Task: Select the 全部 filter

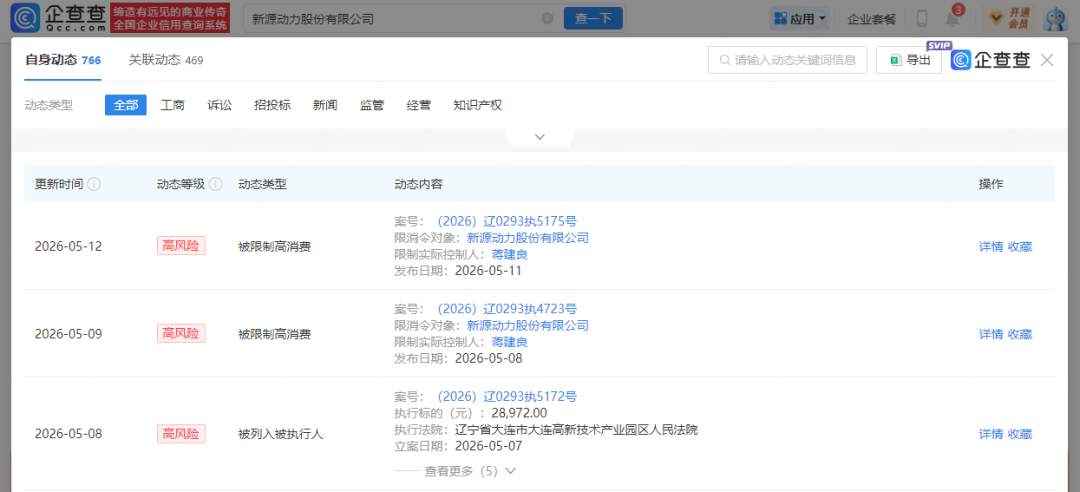Action: click(x=125, y=105)
